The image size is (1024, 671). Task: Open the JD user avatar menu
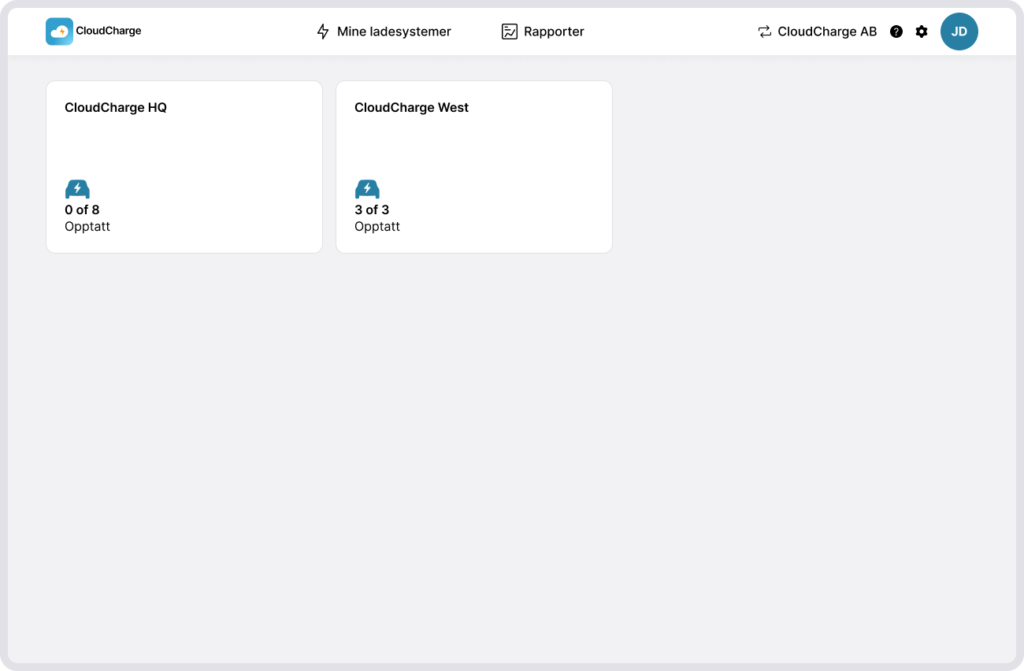point(959,32)
